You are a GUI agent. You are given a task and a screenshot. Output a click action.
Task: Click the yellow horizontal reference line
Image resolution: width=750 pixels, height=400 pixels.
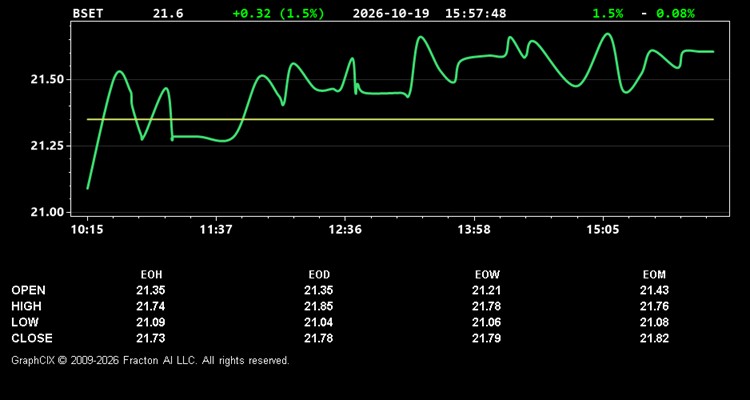pyautogui.click(x=400, y=119)
